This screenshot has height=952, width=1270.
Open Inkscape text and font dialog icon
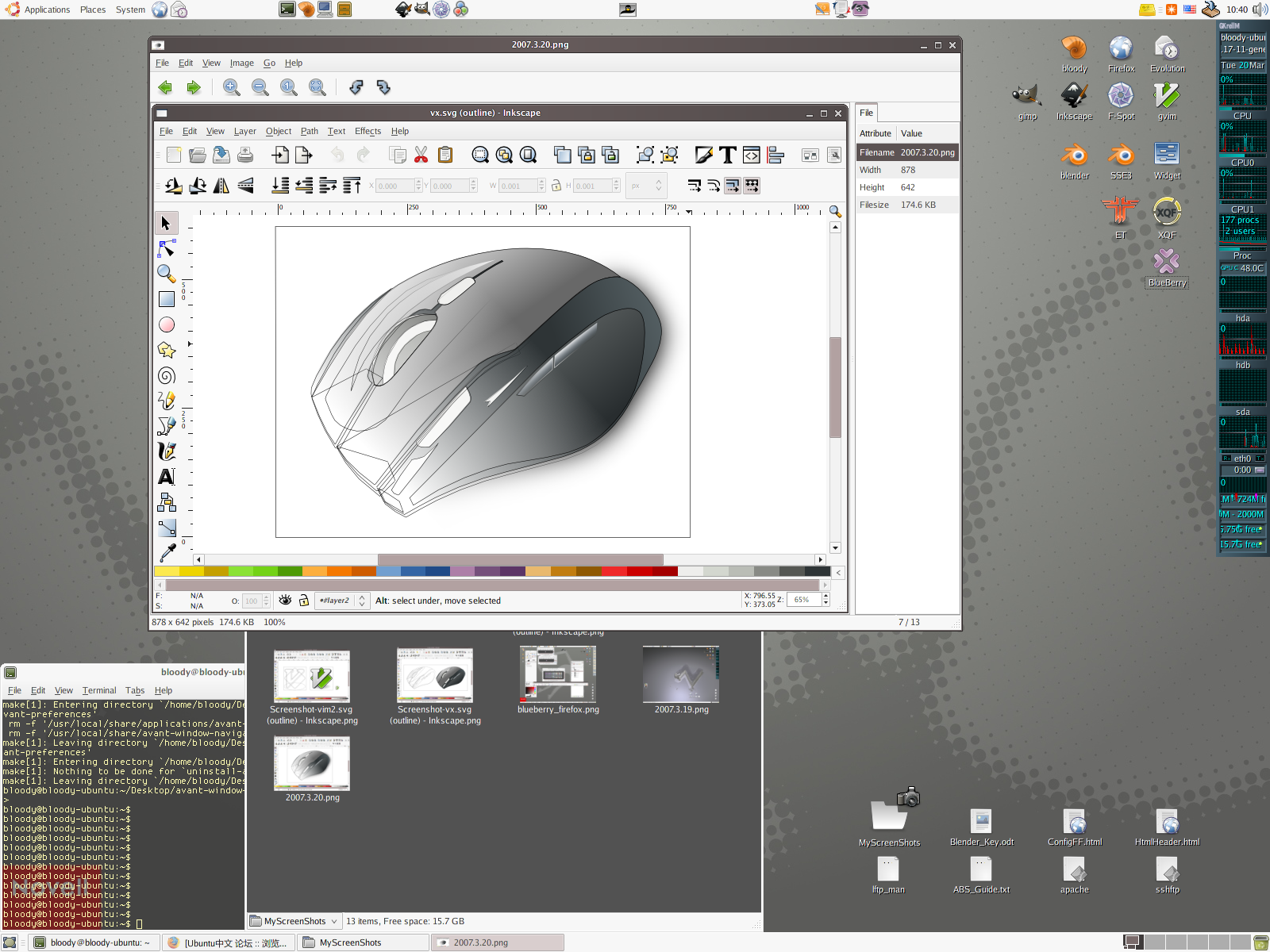click(727, 155)
